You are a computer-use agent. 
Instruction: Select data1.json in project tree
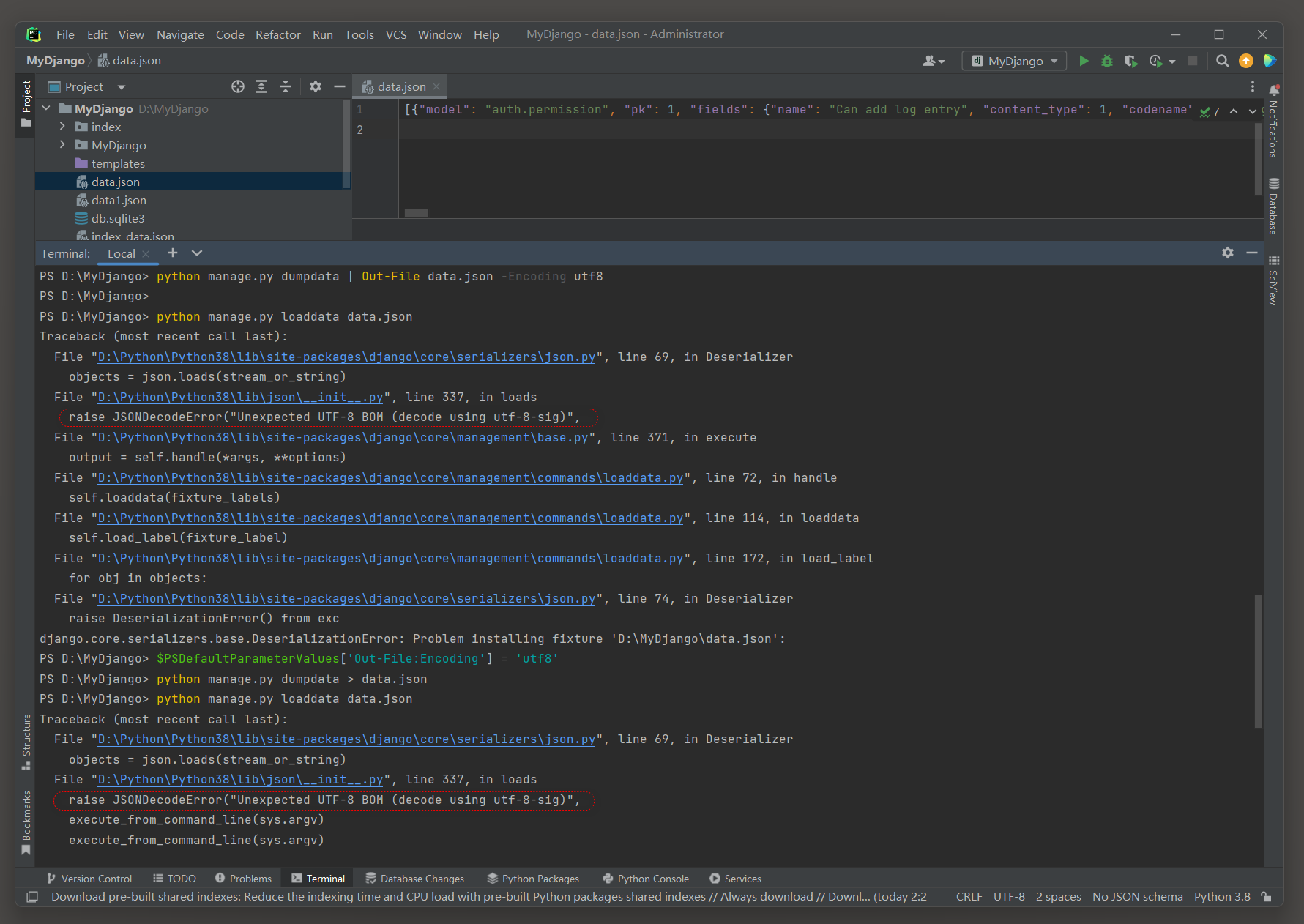119,200
